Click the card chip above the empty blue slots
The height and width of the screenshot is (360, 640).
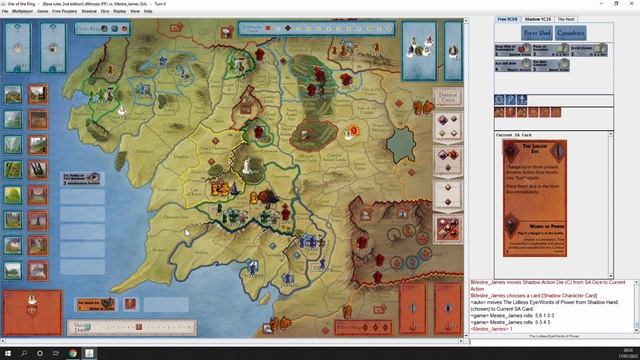(82, 179)
